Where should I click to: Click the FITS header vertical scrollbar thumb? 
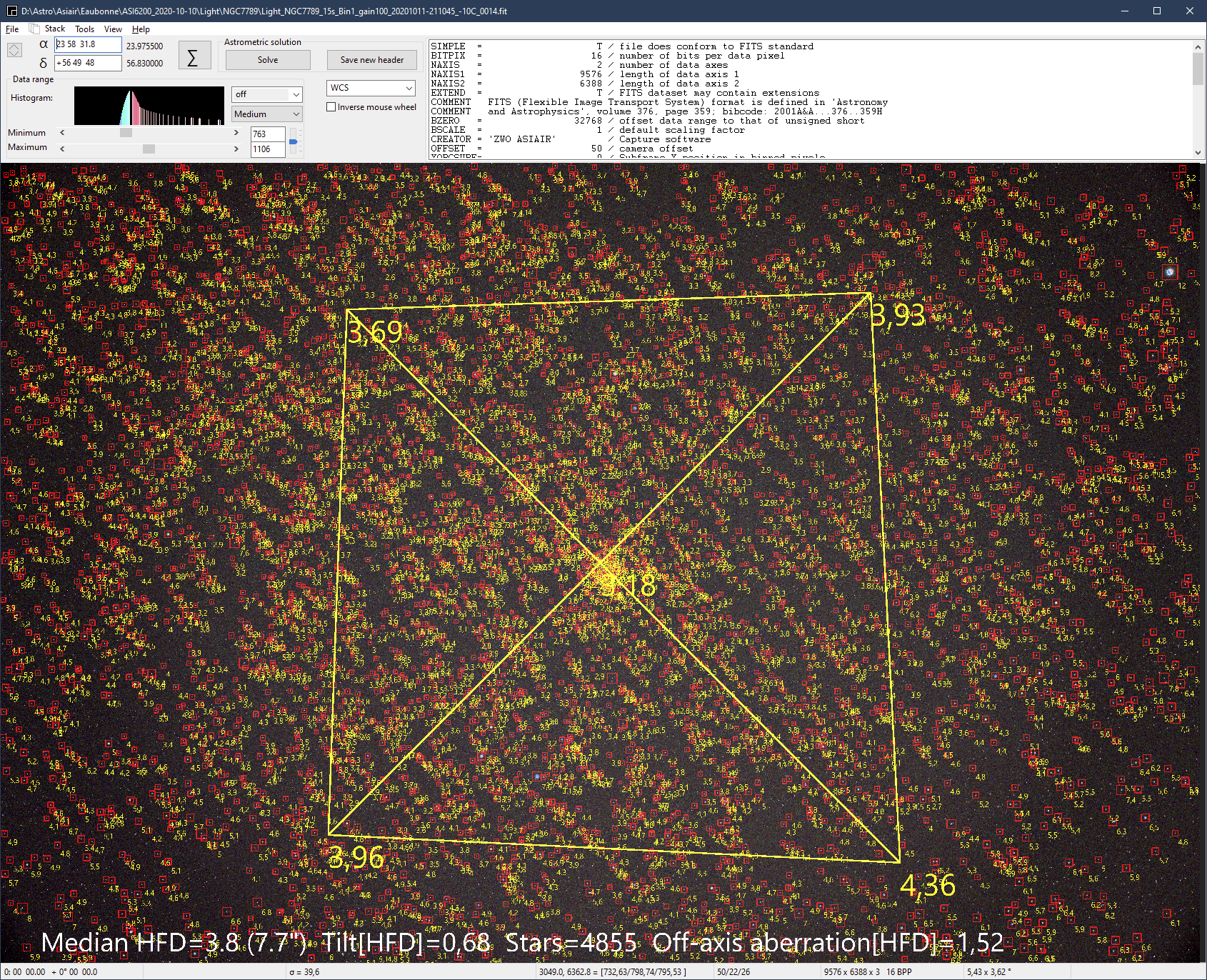coord(1198,69)
